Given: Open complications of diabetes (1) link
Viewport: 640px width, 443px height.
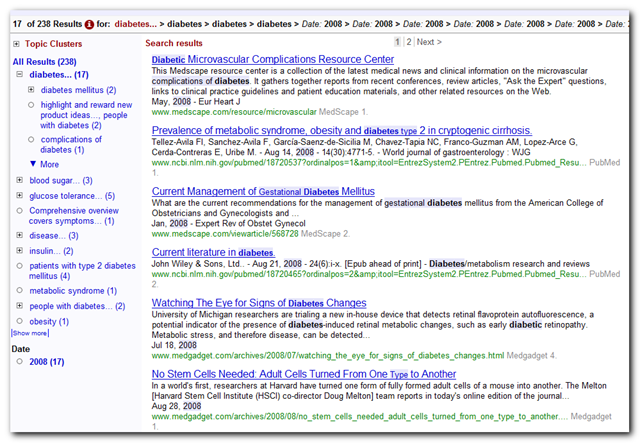Looking at the screenshot, I should click(71, 145).
